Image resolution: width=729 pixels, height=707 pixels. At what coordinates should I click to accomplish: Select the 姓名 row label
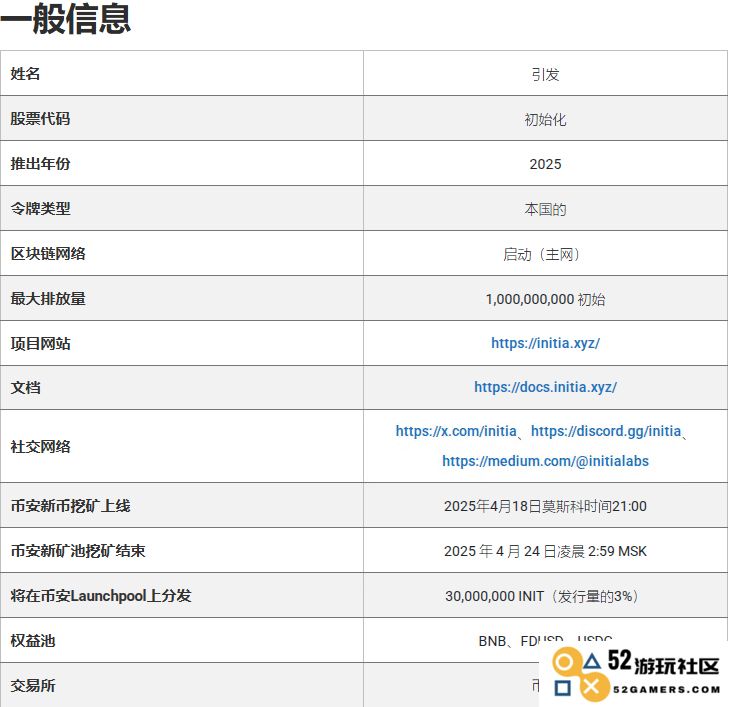click(25, 73)
